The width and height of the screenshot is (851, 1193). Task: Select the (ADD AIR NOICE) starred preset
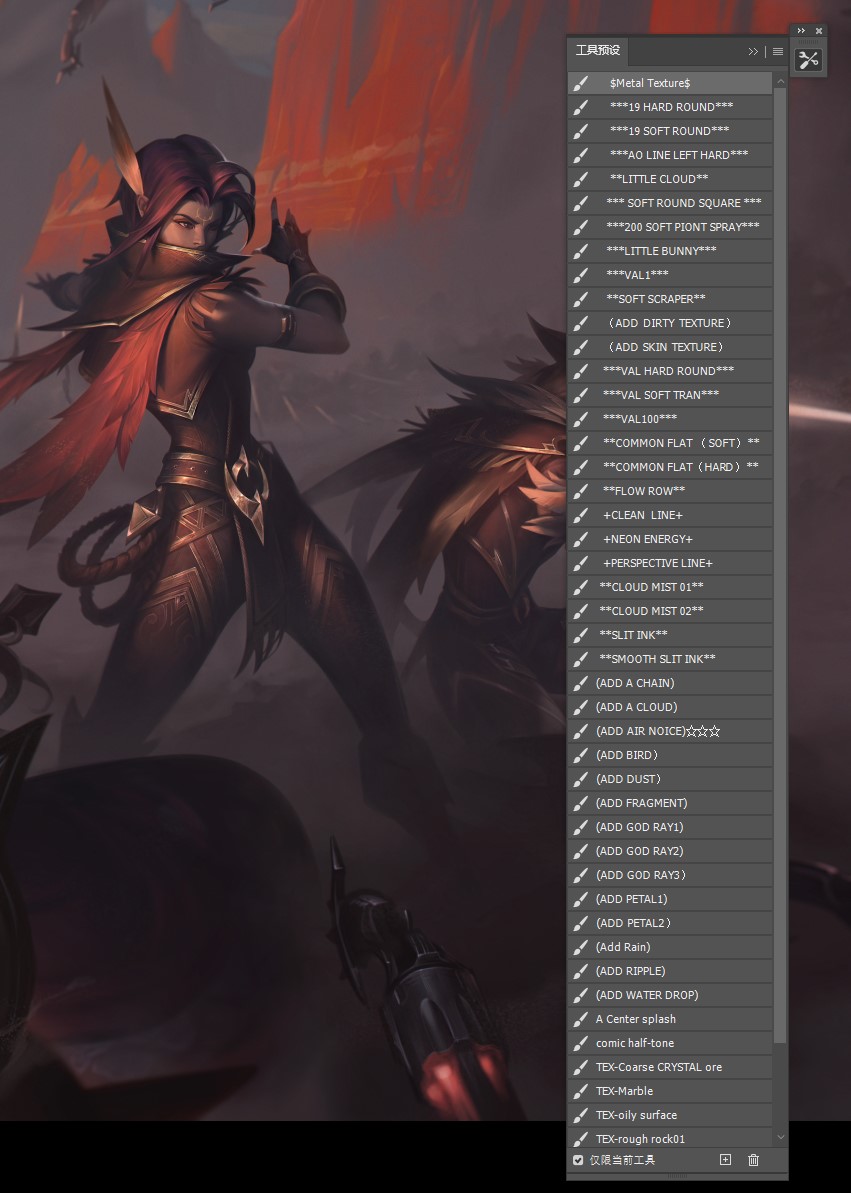click(x=670, y=731)
